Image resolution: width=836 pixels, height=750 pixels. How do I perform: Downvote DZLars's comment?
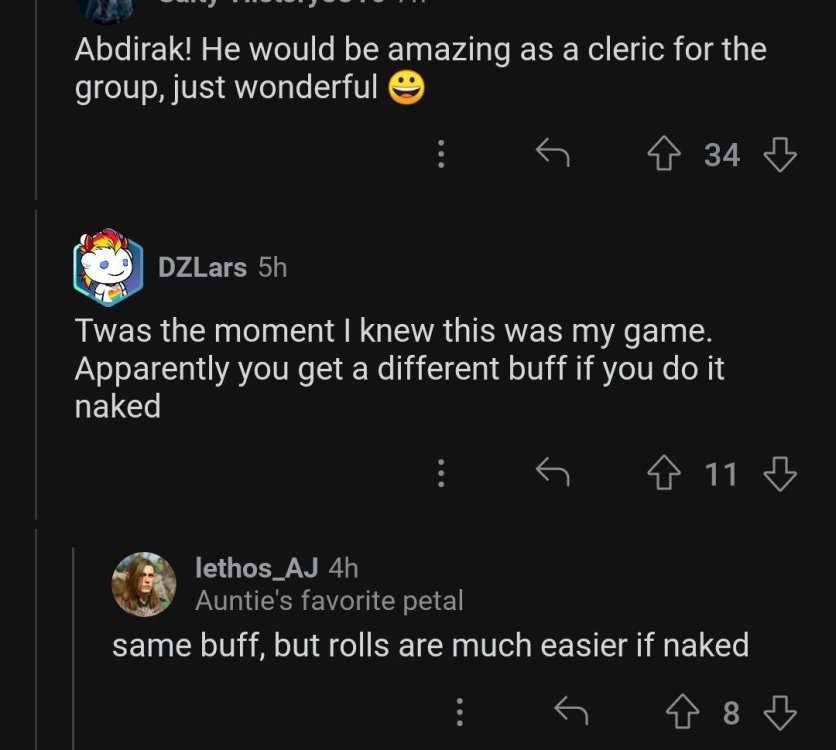(x=779, y=472)
